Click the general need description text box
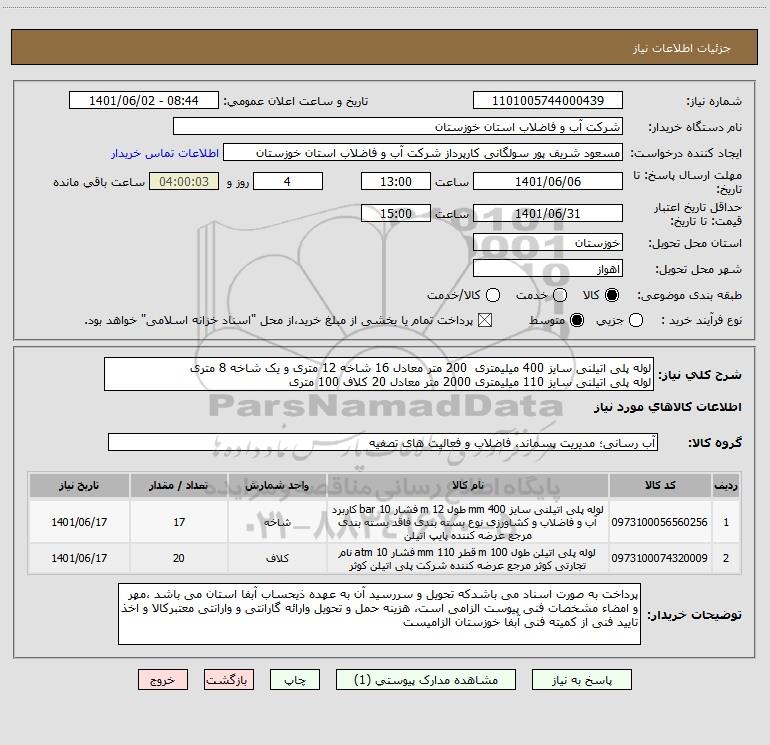The width and height of the screenshot is (770, 745). click(379, 374)
